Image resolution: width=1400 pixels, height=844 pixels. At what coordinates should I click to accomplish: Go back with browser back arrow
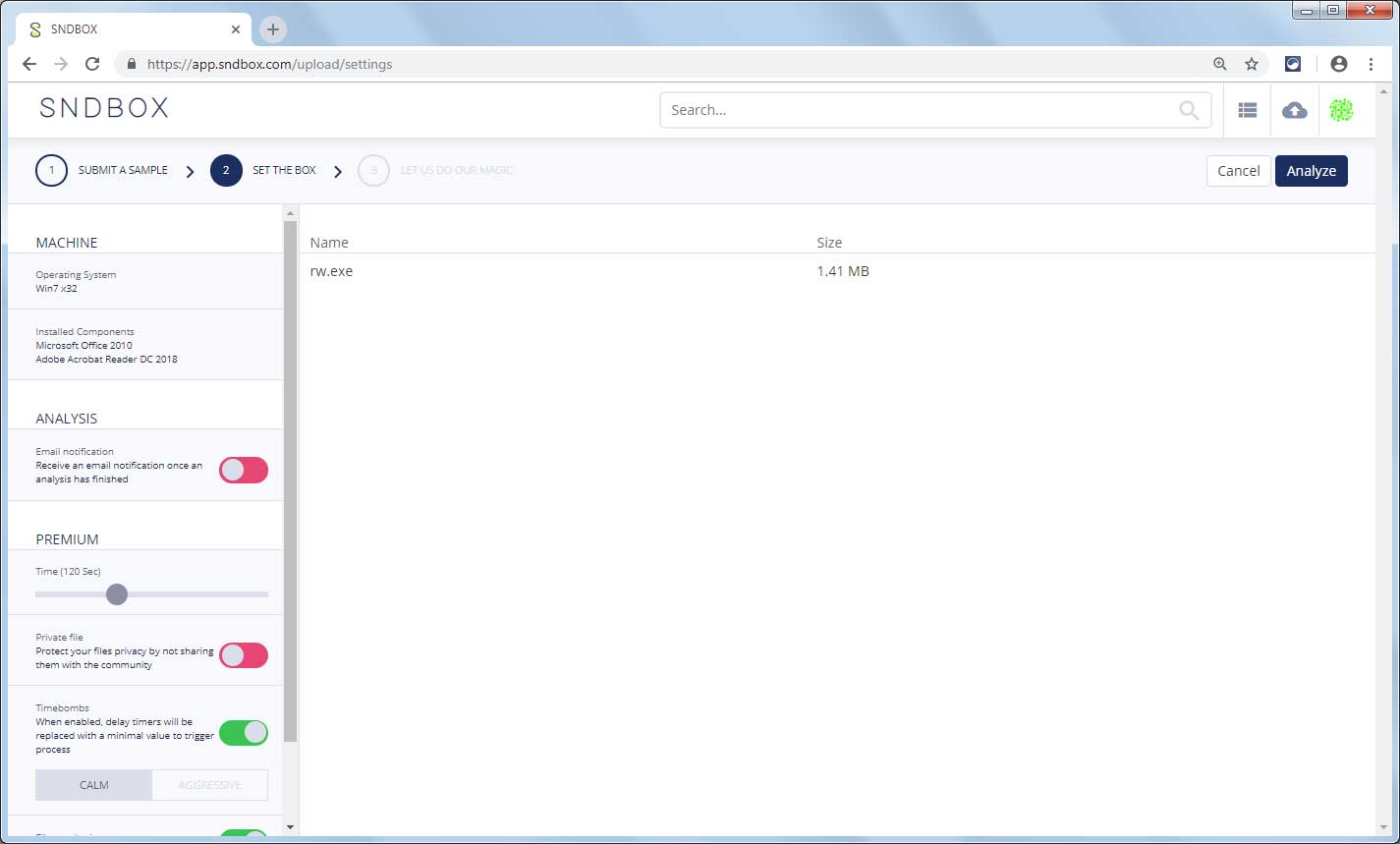pos(29,64)
